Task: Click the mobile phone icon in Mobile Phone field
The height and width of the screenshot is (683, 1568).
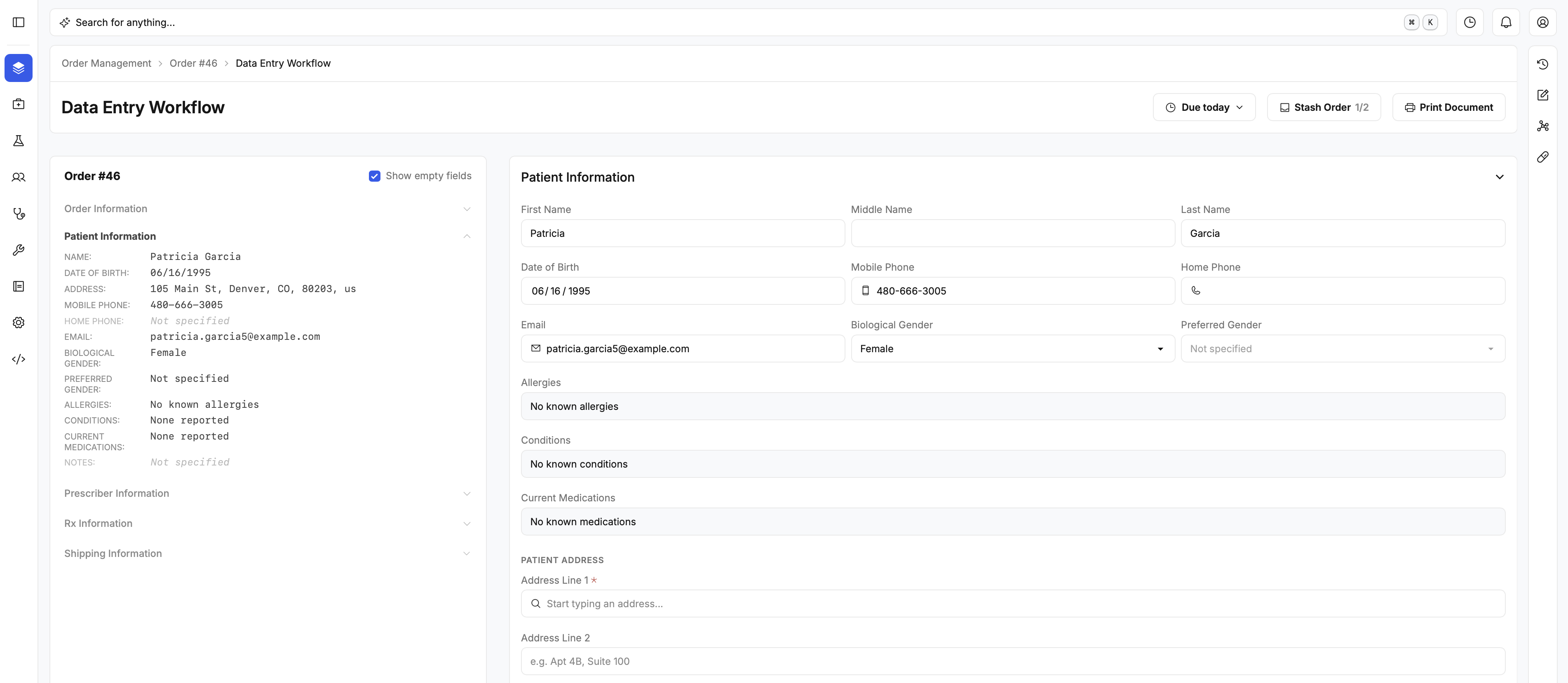Action: pyautogui.click(x=865, y=291)
